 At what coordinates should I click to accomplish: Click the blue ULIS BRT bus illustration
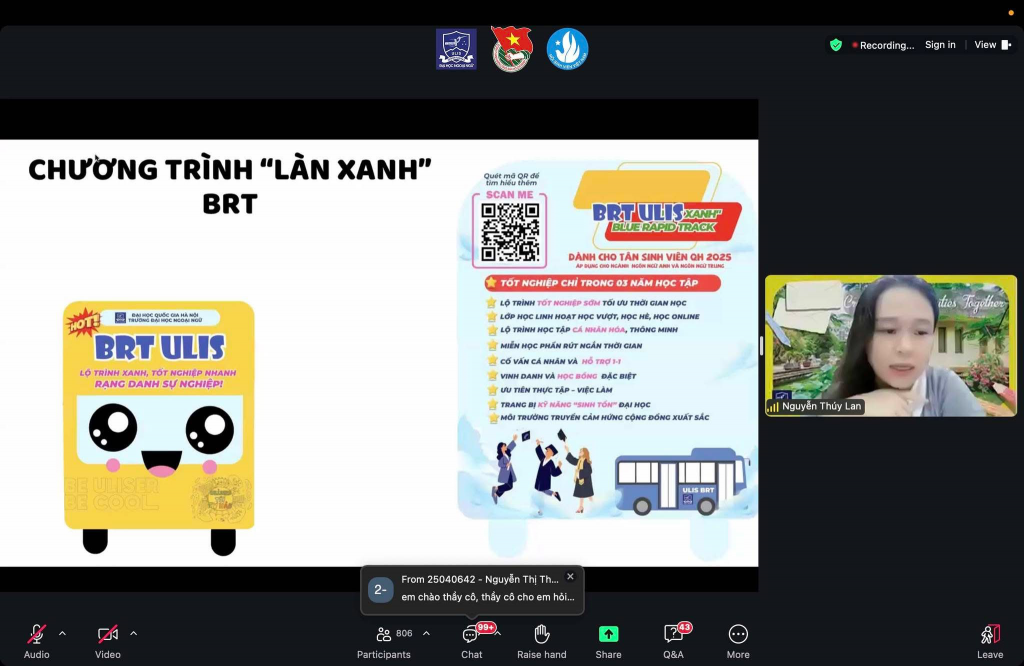pos(683,481)
